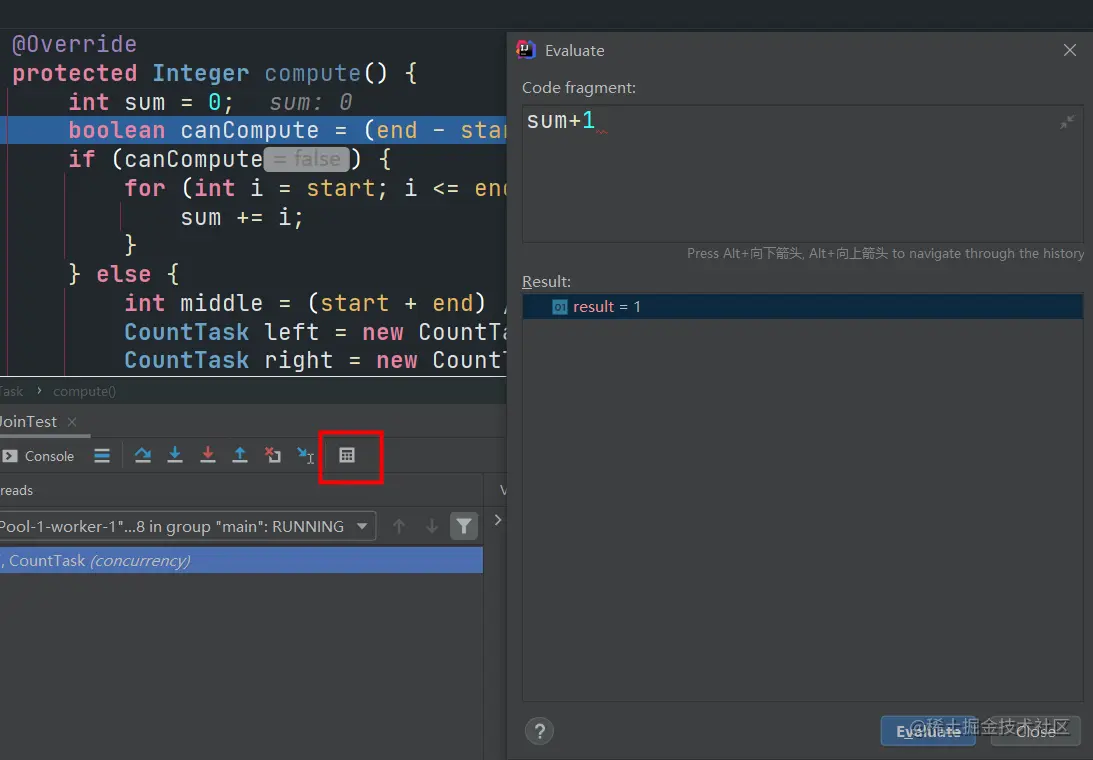Click the next frame down arrow
Viewport: 1093px width, 760px height.
pyautogui.click(x=431, y=526)
